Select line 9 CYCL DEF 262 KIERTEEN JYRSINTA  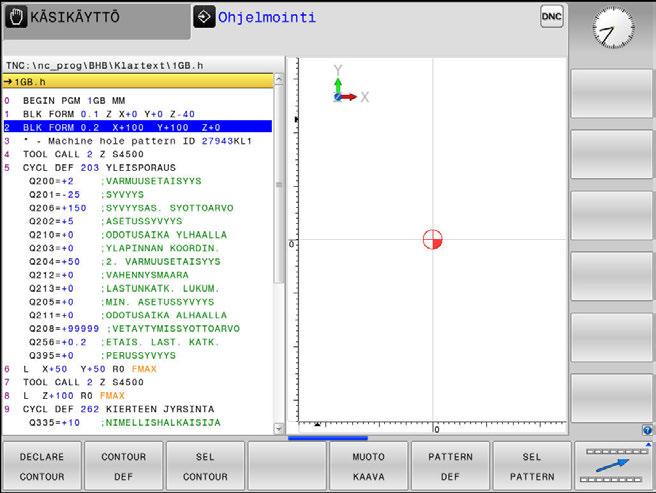tap(138, 408)
